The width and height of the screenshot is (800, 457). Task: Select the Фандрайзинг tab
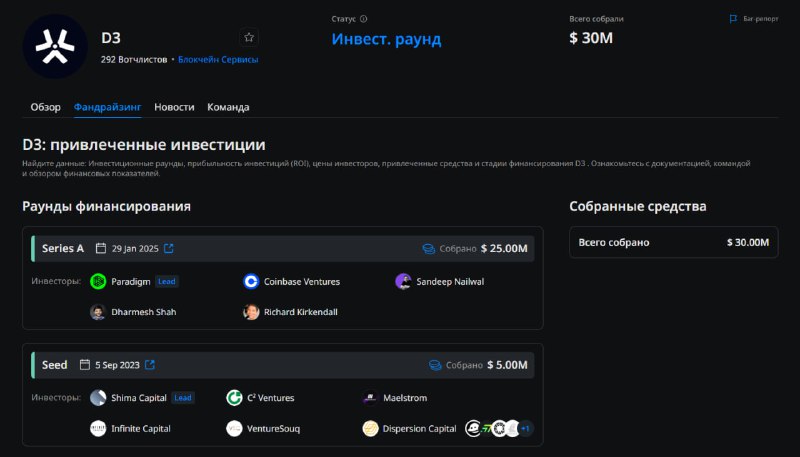(x=107, y=107)
